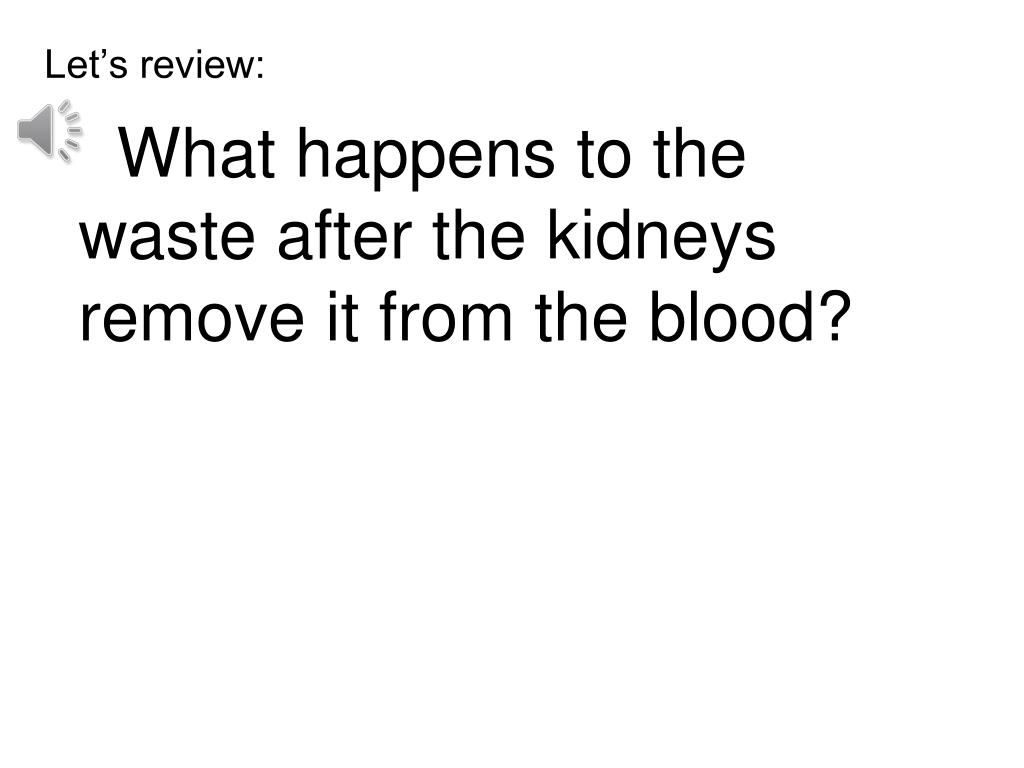
Task: Select the "Let's review:" title text
Action: tap(155, 65)
